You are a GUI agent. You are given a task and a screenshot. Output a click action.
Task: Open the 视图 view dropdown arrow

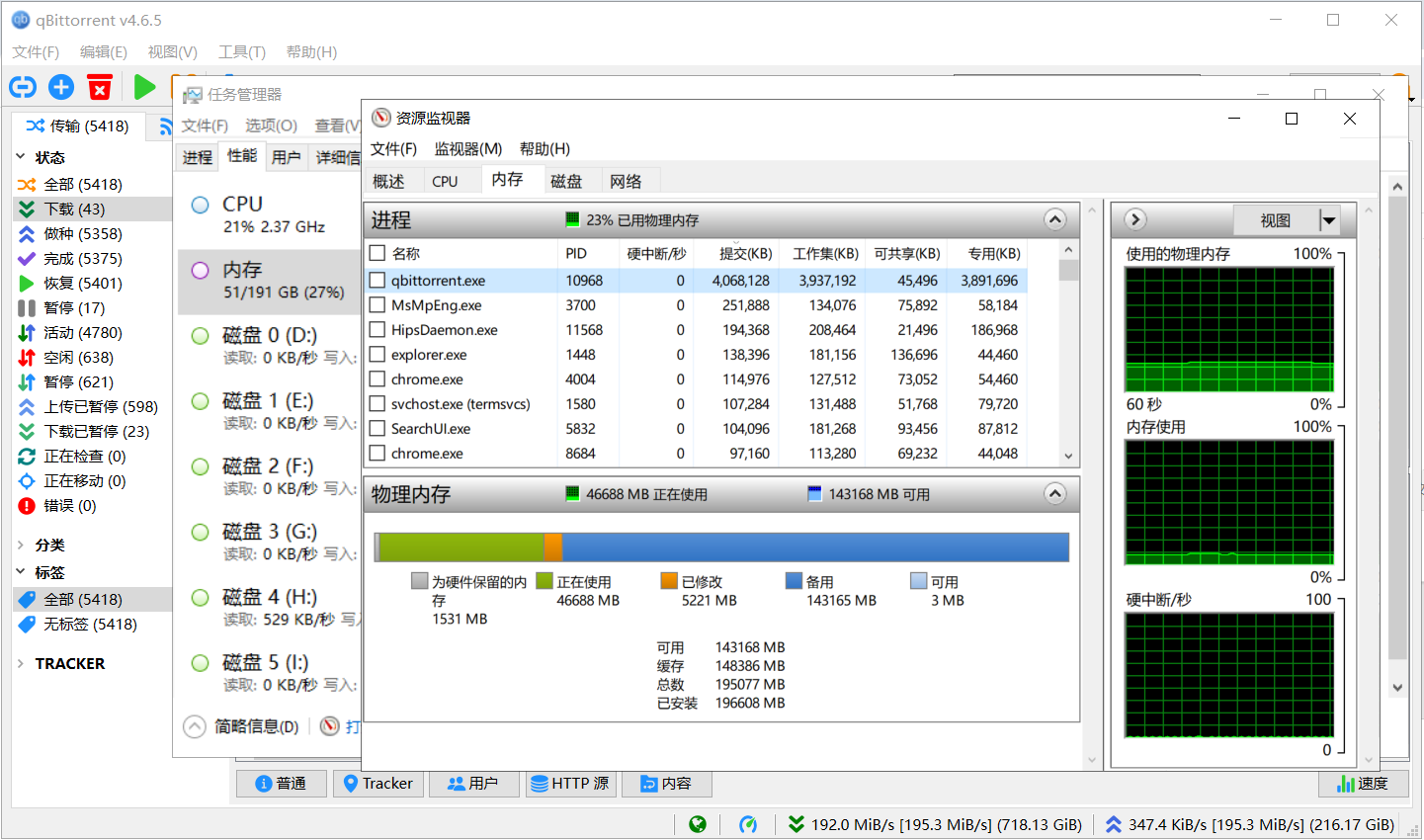pos(1329,220)
